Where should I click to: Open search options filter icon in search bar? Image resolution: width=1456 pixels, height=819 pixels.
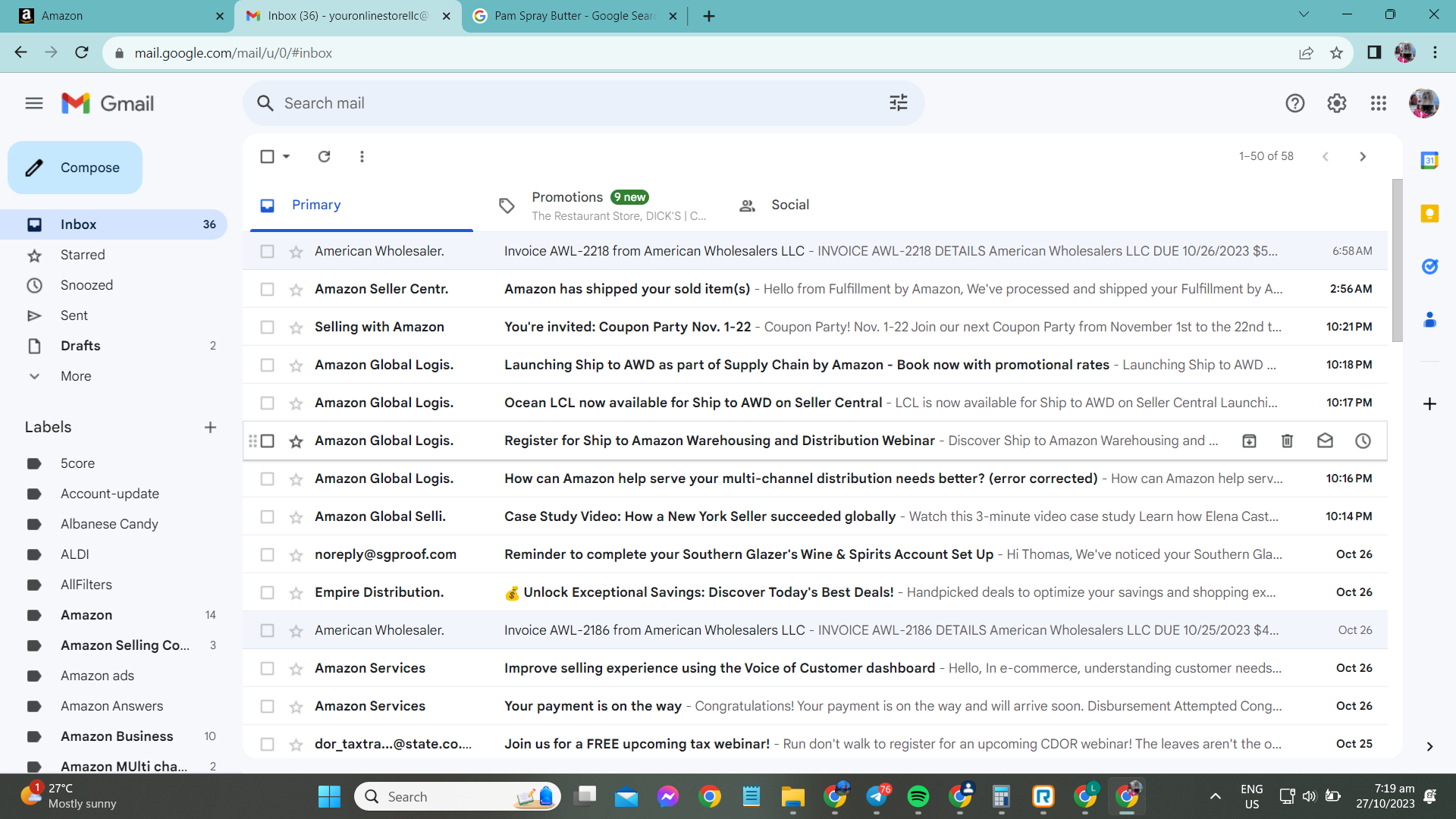click(x=899, y=103)
